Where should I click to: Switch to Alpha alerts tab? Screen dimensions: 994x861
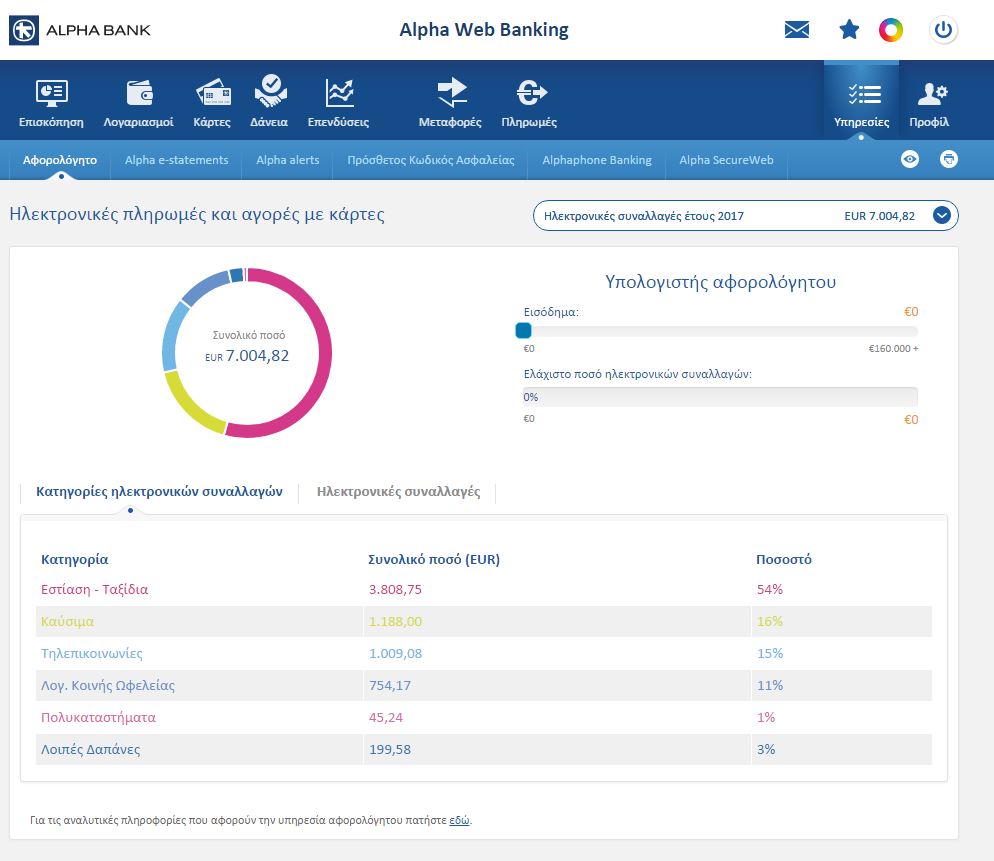coord(288,160)
